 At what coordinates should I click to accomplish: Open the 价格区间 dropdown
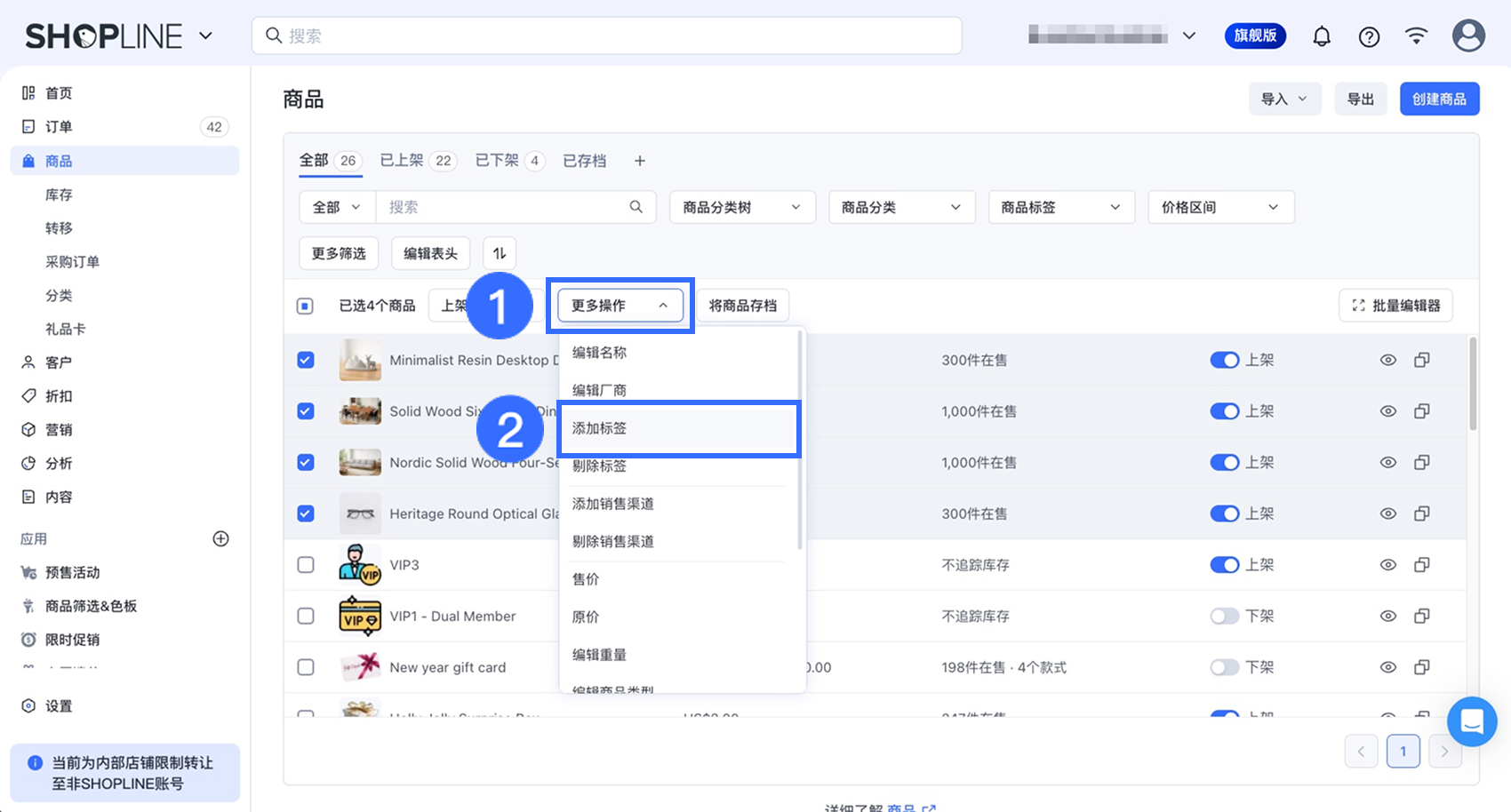(1219, 207)
